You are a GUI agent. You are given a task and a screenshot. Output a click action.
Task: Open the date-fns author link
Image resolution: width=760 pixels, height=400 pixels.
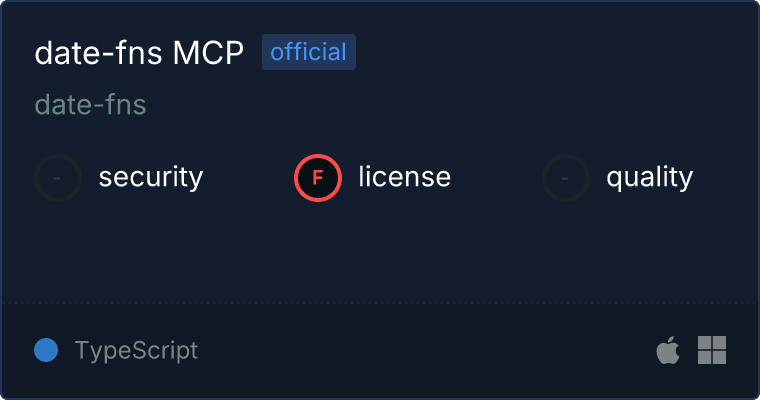coord(91,105)
